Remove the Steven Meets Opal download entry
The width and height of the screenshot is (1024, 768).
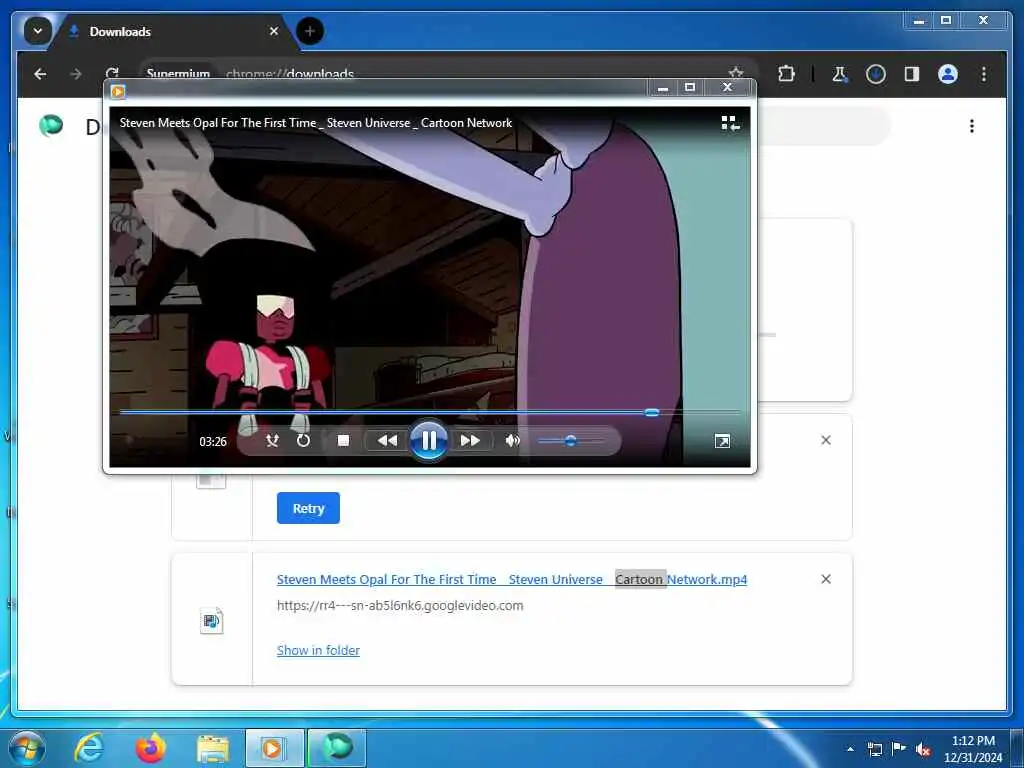tap(826, 579)
